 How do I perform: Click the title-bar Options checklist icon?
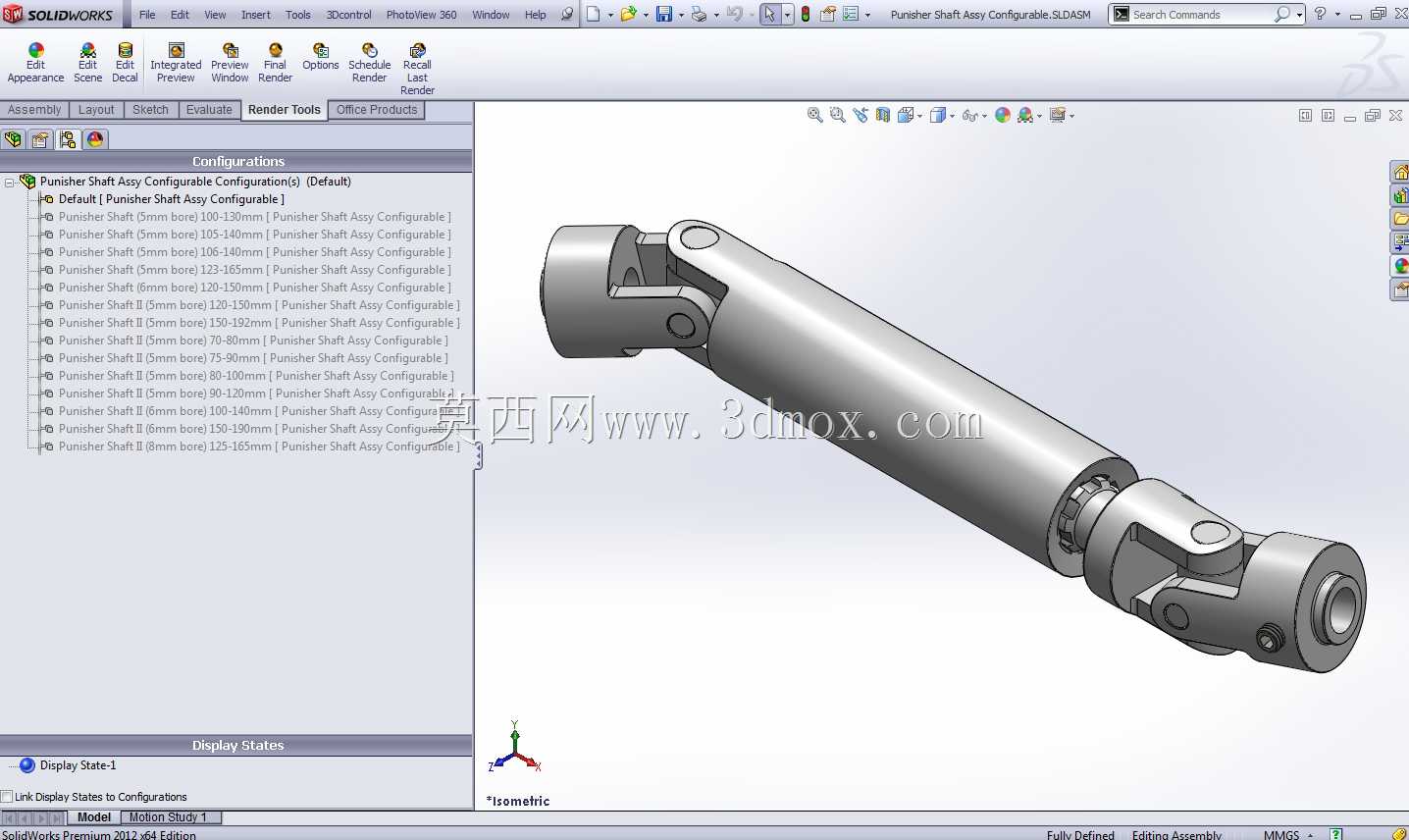[x=851, y=14]
